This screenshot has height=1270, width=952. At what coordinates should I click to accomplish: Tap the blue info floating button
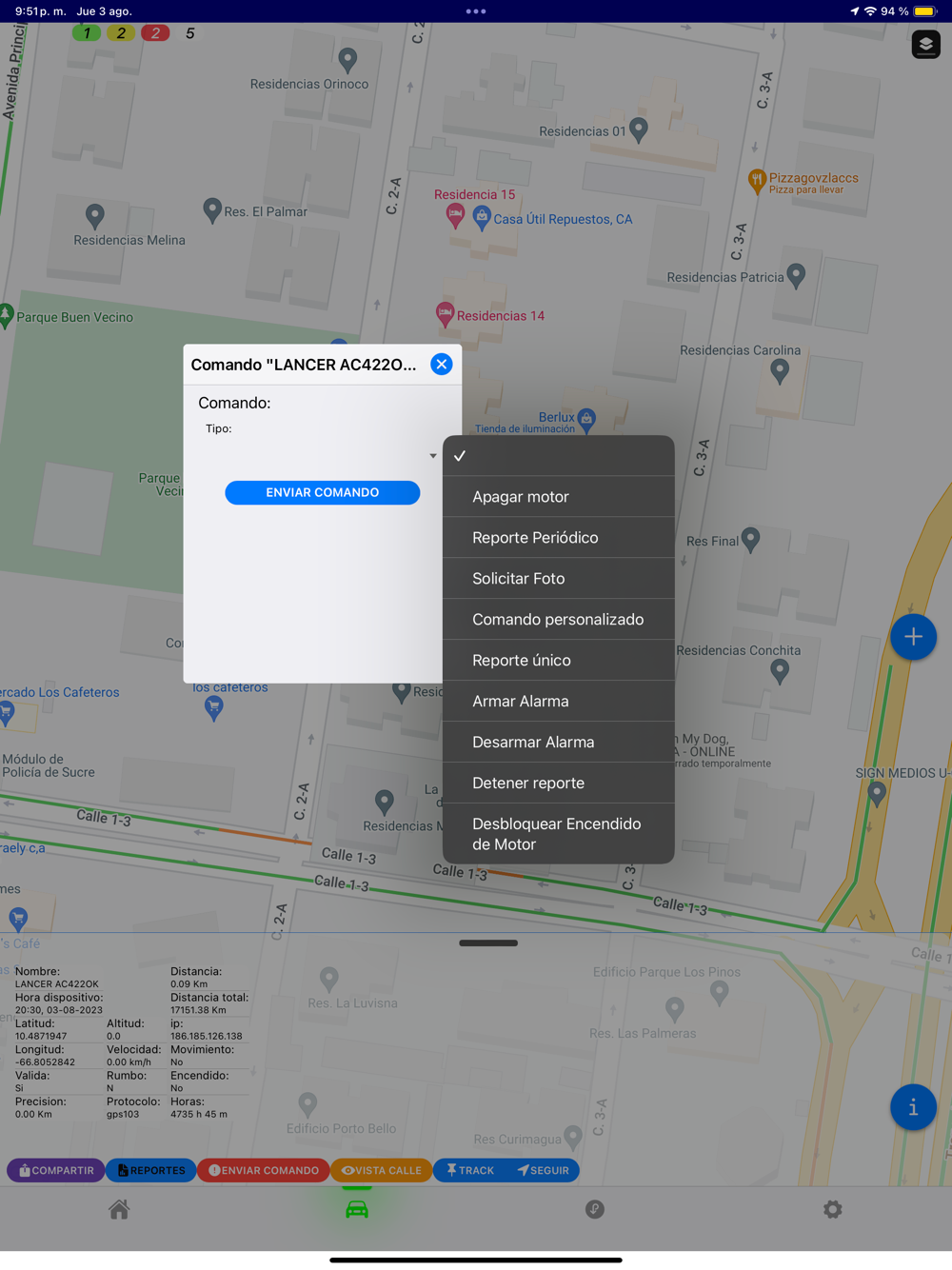point(913,1107)
